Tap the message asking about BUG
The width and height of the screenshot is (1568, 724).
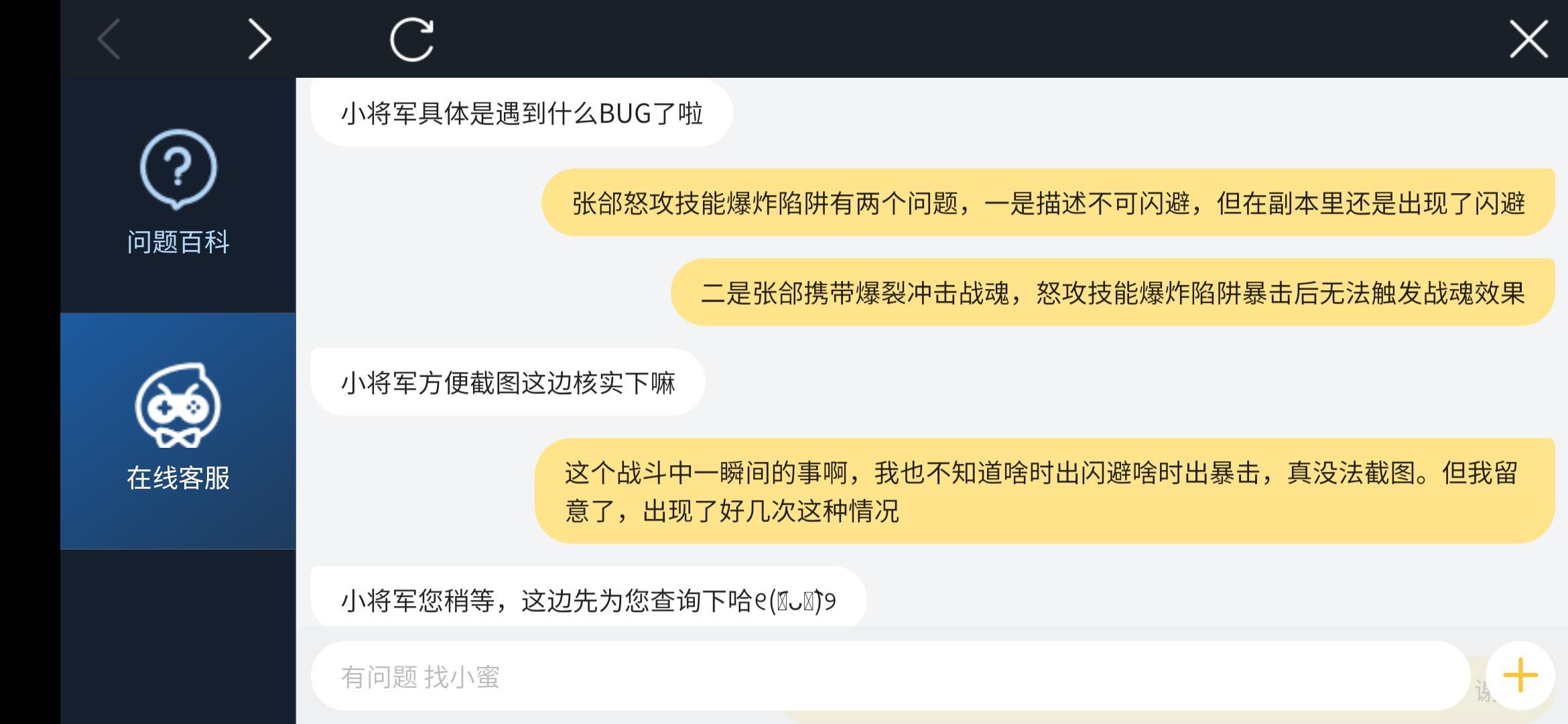point(521,113)
